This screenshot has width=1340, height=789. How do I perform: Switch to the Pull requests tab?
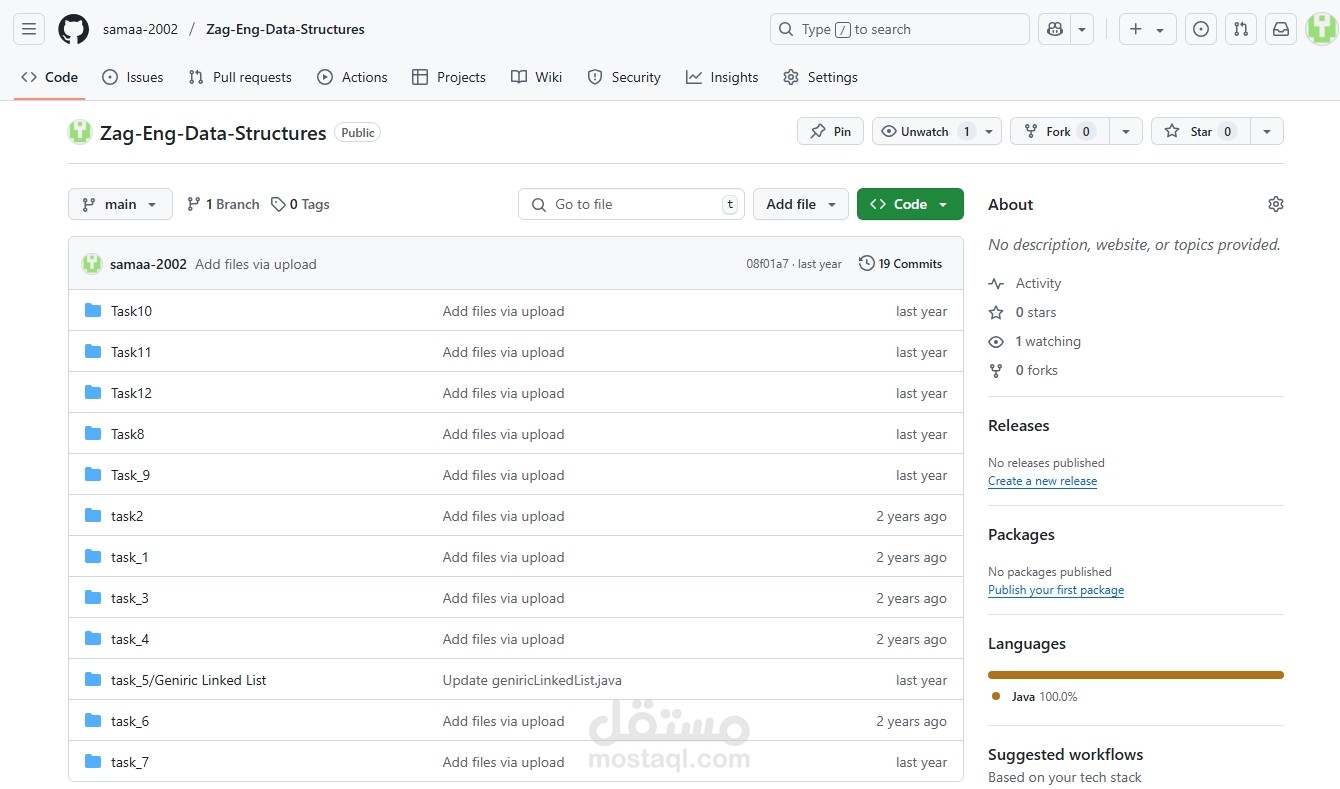(x=240, y=77)
